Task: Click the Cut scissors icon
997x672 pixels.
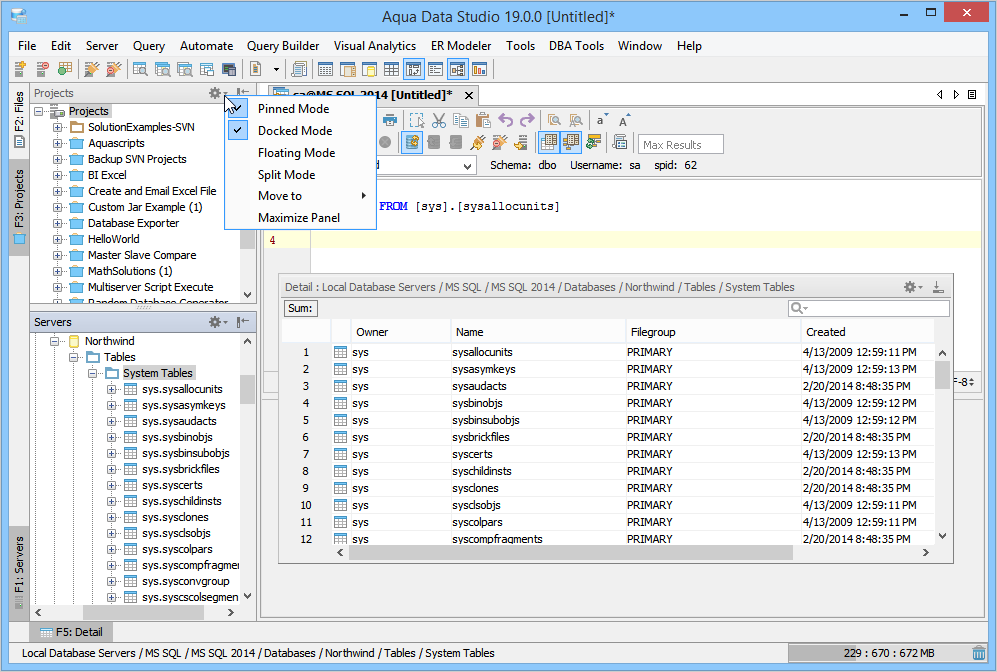Action: 439,120
